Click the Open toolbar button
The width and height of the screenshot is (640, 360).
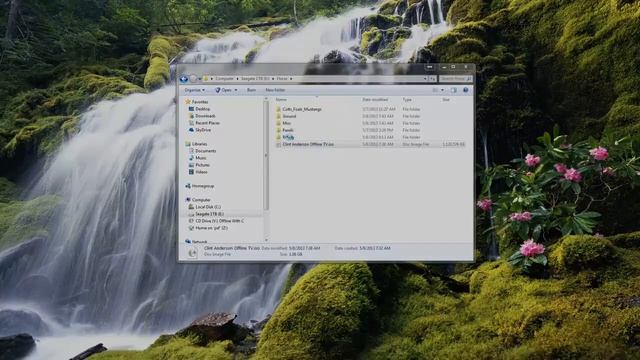point(224,90)
